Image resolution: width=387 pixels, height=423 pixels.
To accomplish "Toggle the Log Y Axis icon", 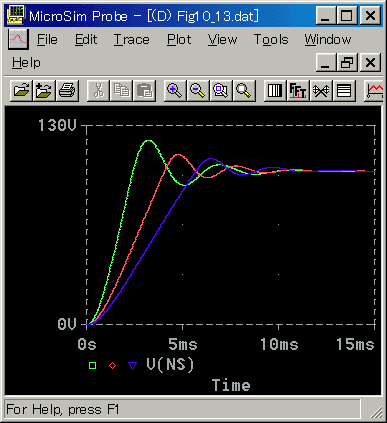I will point(344,90).
